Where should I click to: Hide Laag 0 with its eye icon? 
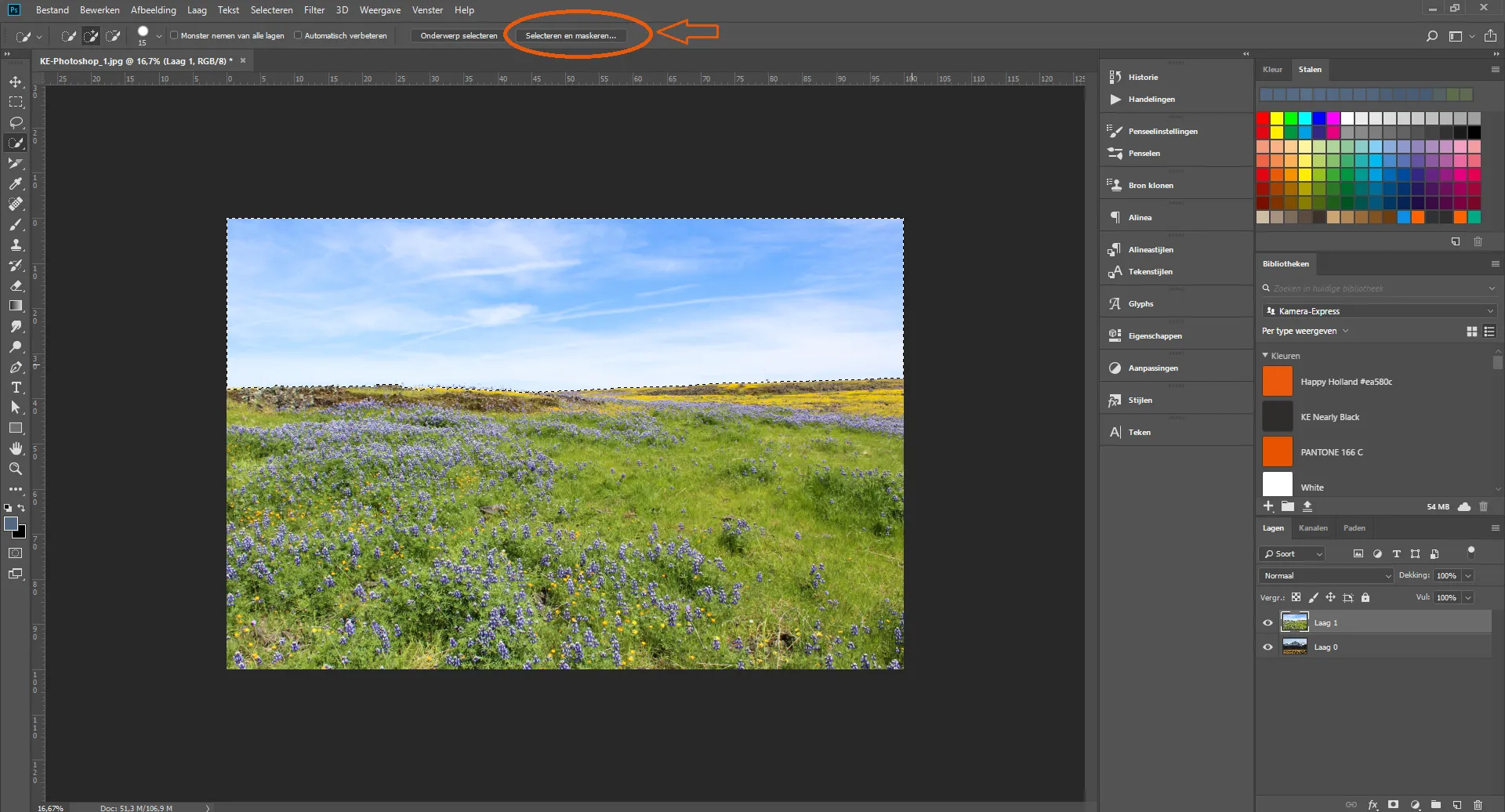tap(1267, 647)
